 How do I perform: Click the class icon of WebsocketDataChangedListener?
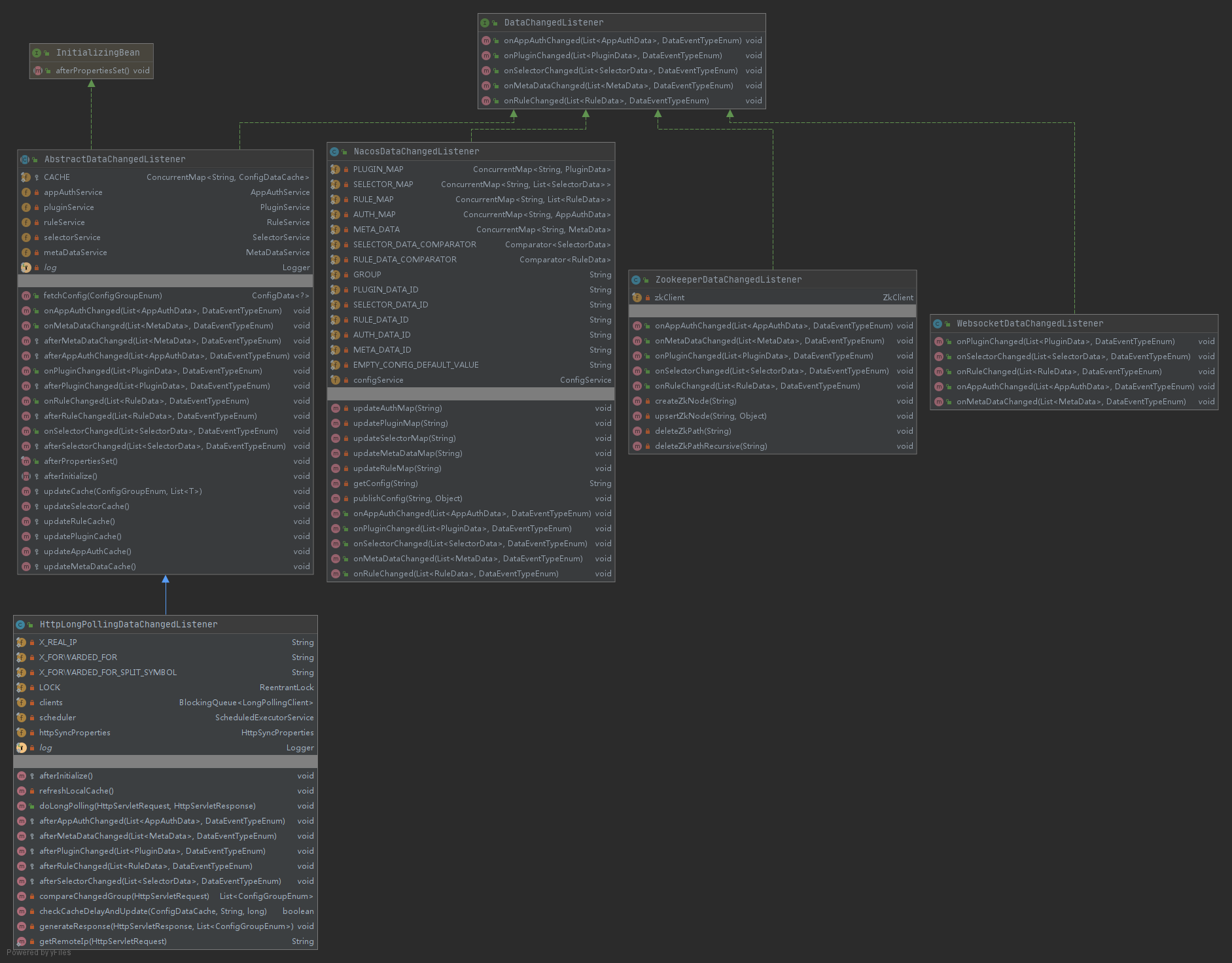(x=938, y=324)
